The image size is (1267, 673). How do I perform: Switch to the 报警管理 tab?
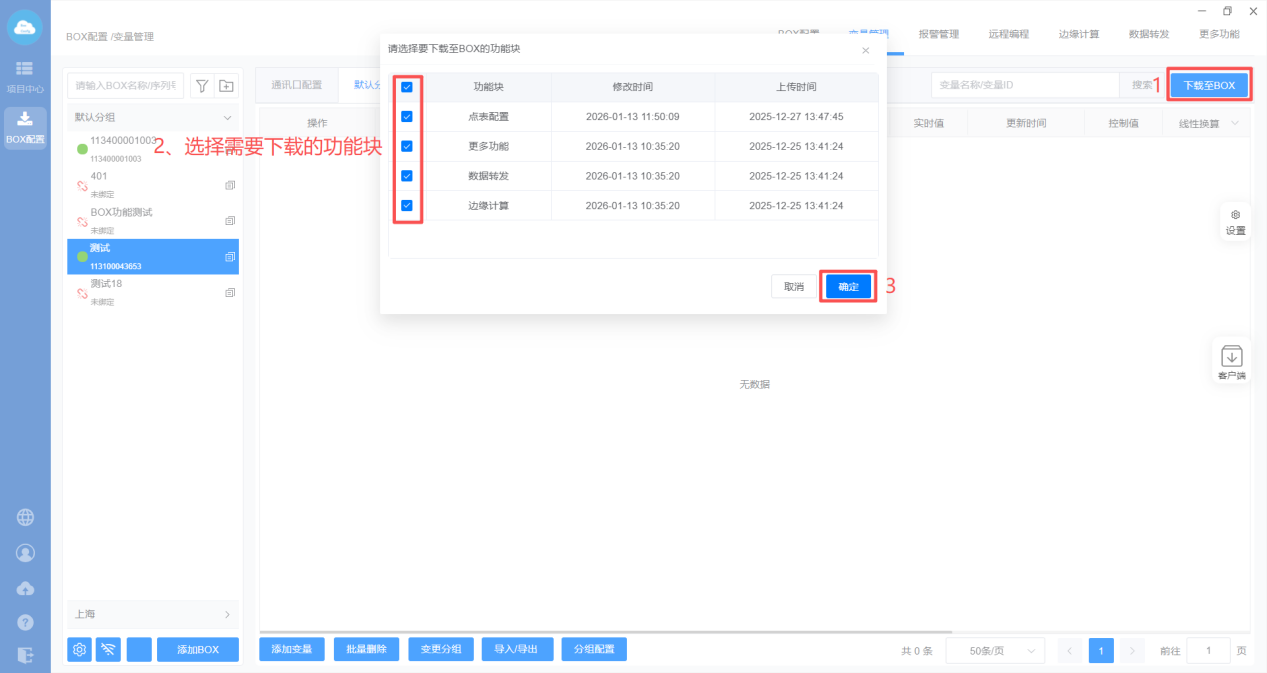click(x=938, y=34)
